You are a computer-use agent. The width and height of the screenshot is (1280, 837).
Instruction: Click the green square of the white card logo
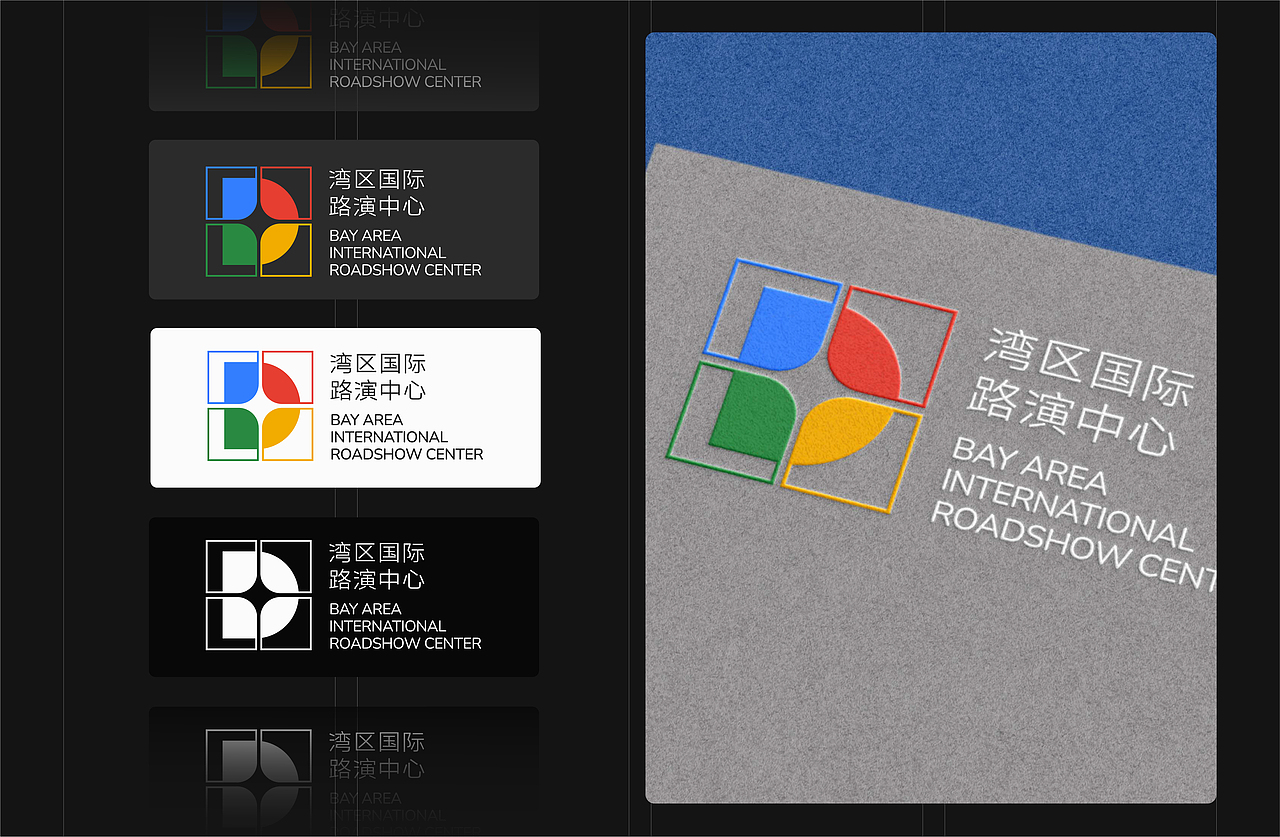233,434
